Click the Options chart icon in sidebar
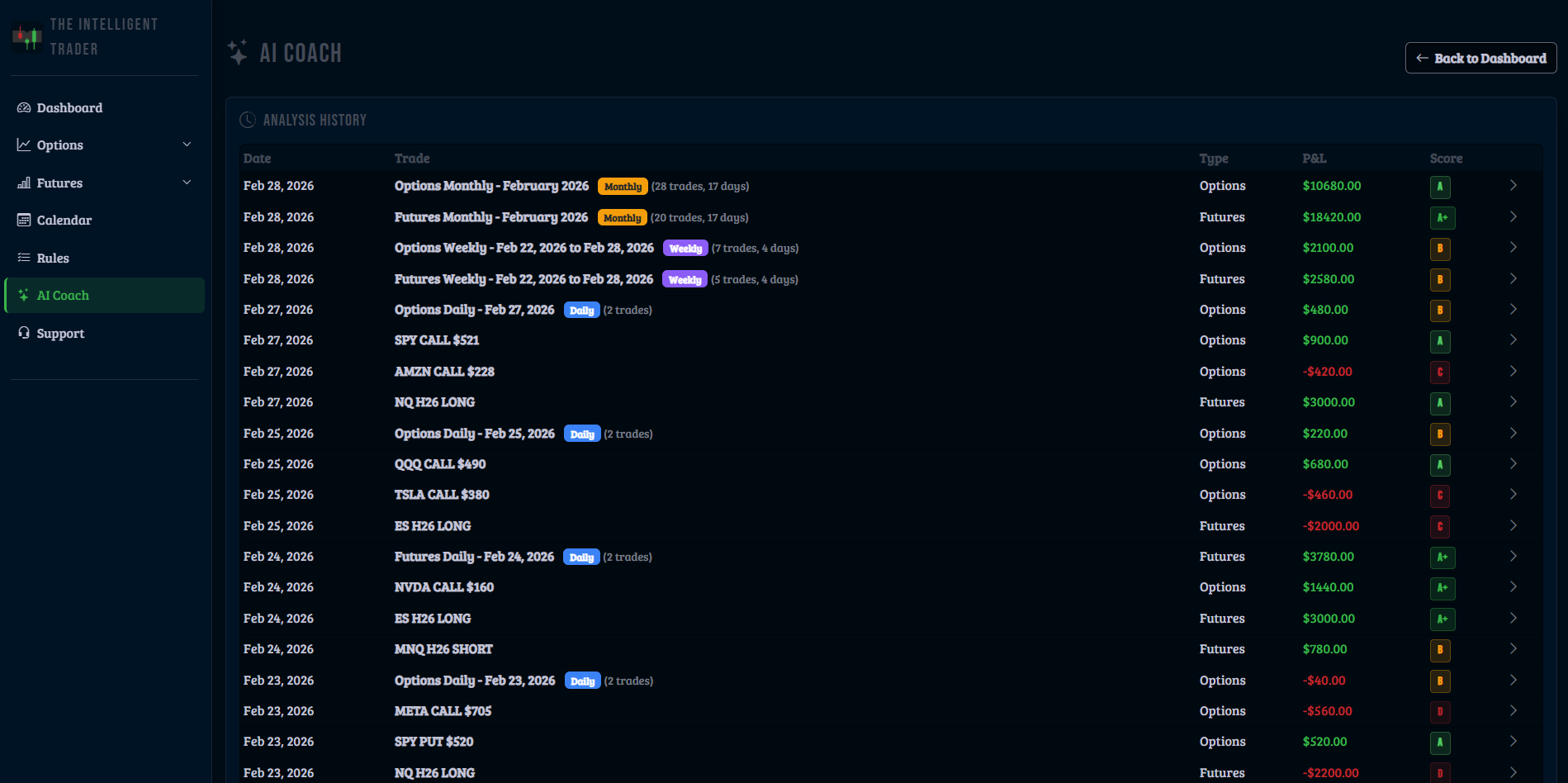The width and height of the screenshot is (1568, 783). pos(23,145)
